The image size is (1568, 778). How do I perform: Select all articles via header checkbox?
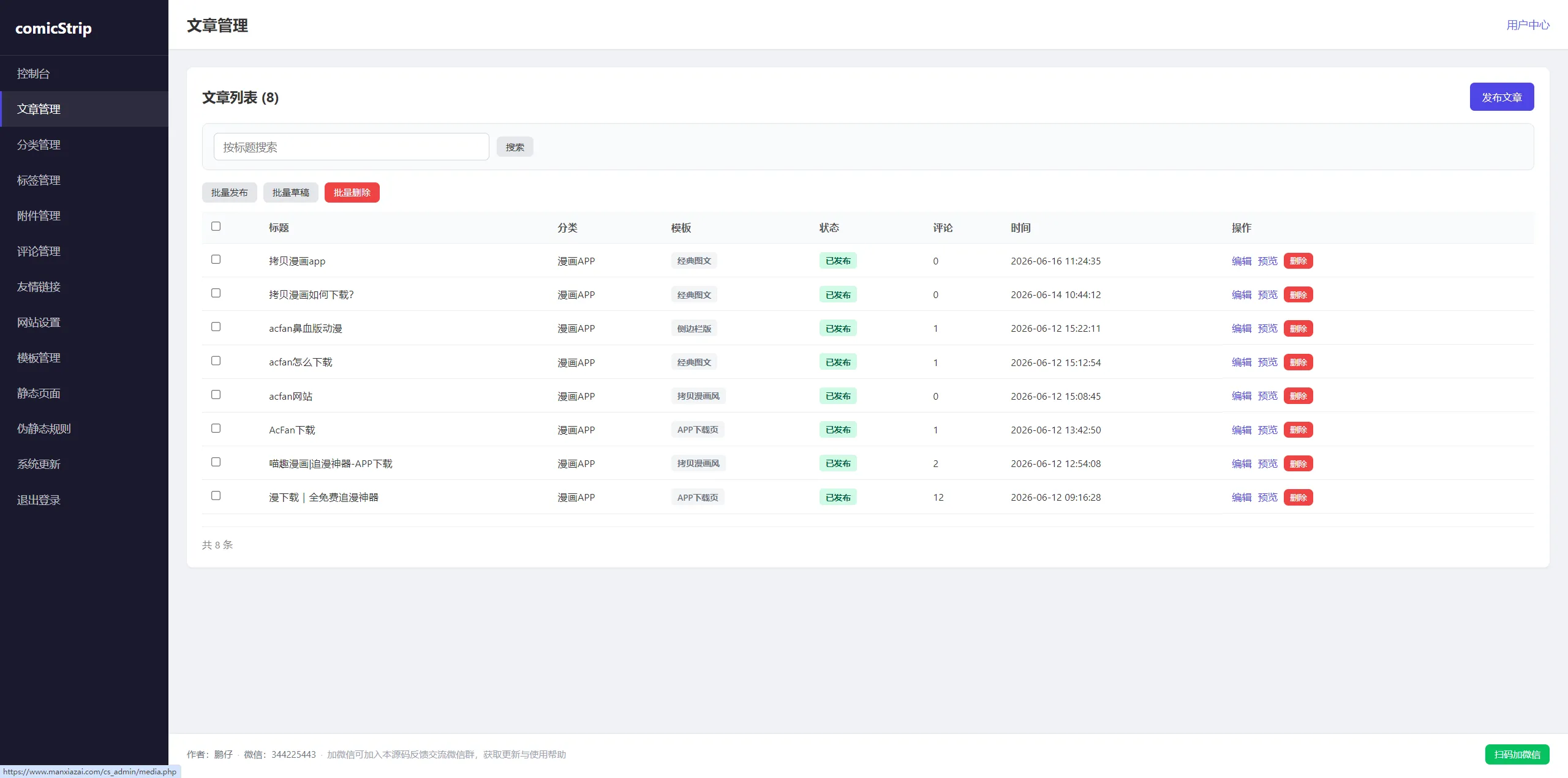pyautogui.click(x=216, y=226)
